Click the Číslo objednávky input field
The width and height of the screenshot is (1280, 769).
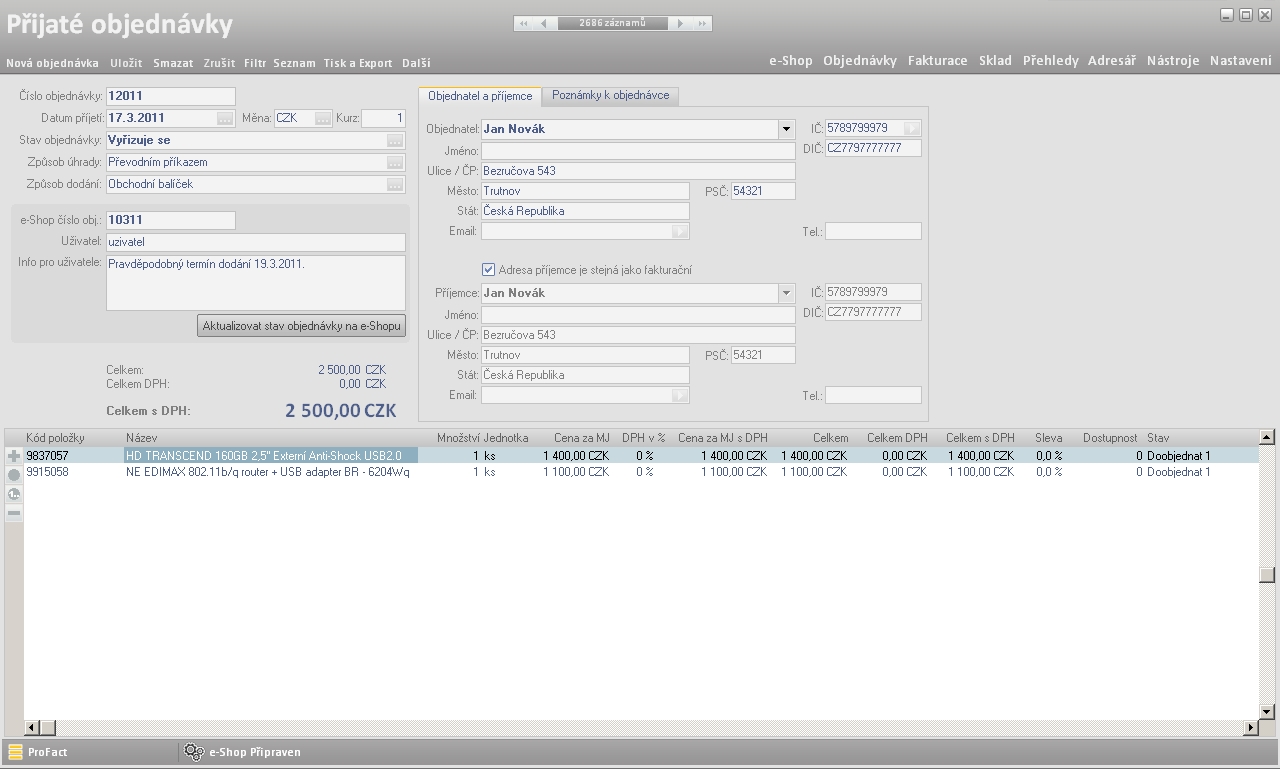tap(170, 97)
